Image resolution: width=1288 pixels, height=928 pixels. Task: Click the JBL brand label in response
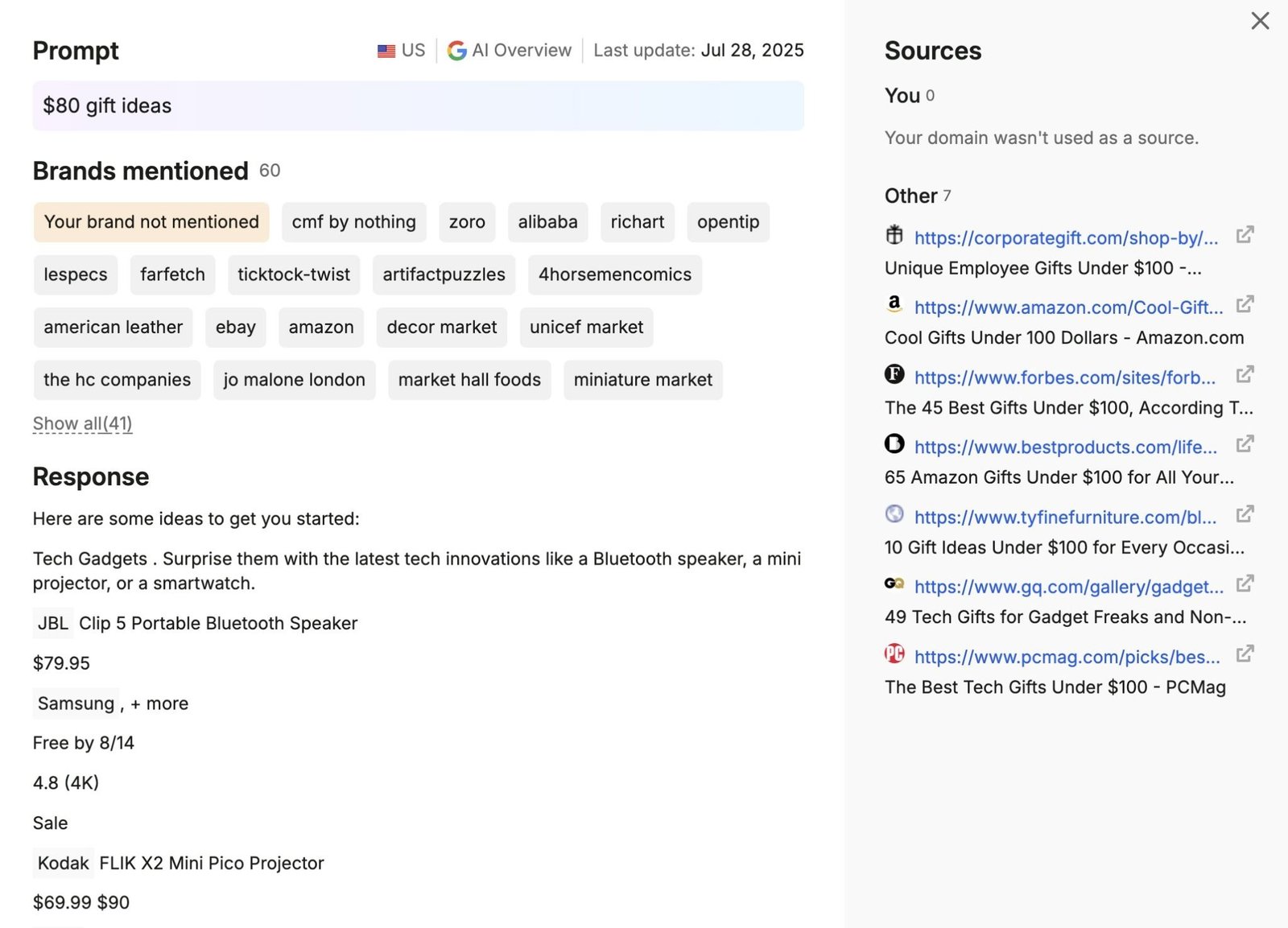[x=53, y=623]
